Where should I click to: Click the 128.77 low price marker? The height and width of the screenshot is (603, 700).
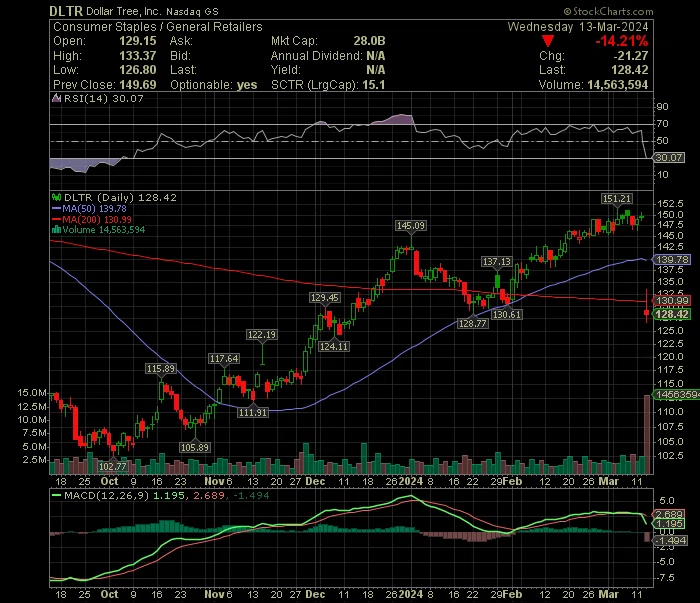472,323
